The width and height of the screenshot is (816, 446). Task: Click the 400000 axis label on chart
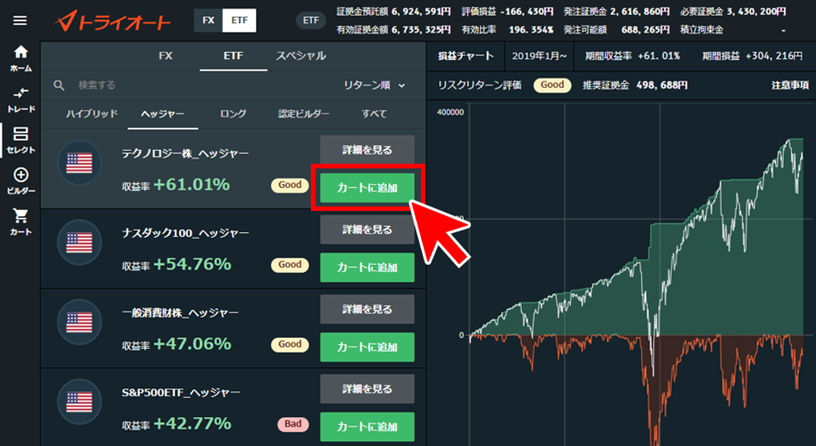[x=450, y=112]
